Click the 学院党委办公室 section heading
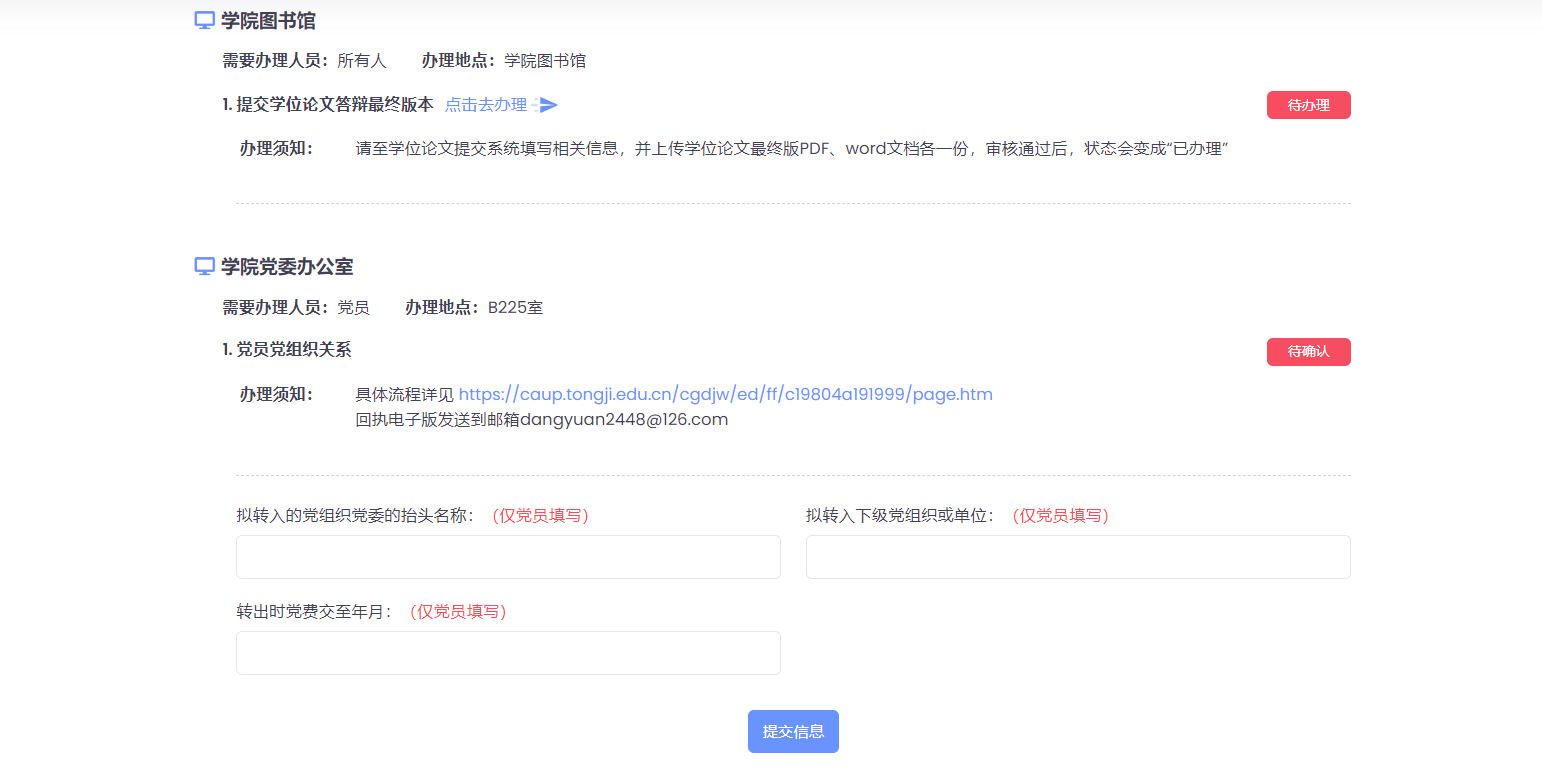This screenshot has width=1542, height=781. click(287, 267)
